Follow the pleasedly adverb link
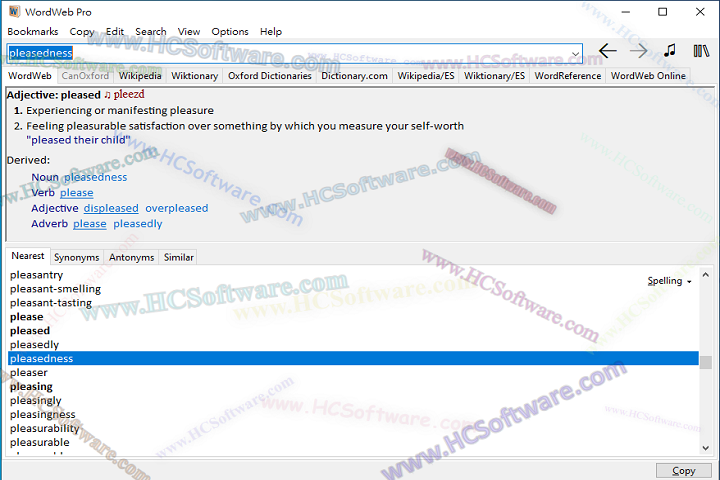 pos(138,224)
